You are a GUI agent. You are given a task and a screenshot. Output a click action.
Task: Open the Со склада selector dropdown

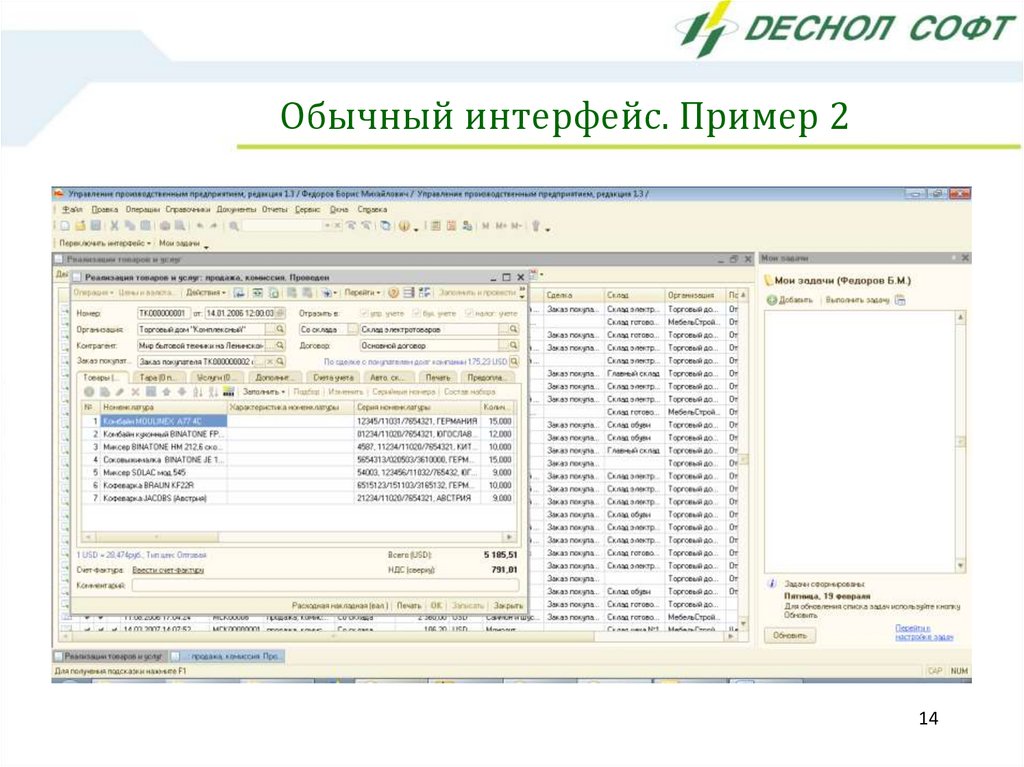(x=353, y=329)
